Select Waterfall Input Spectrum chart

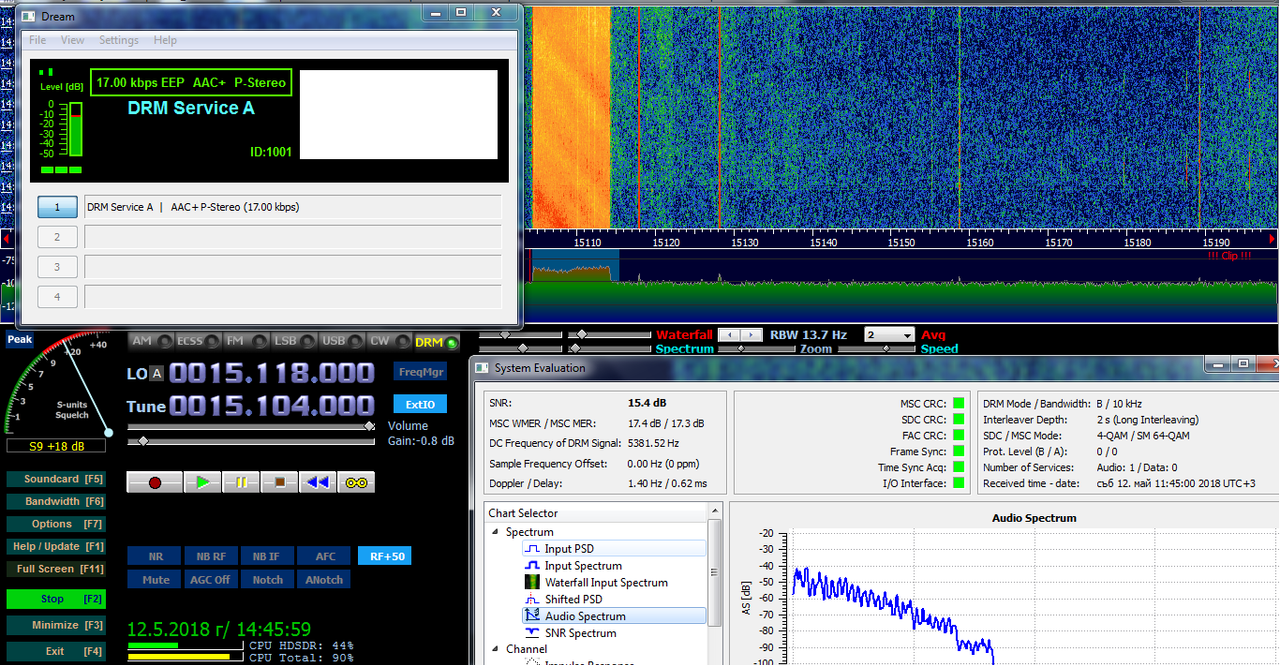606,582
